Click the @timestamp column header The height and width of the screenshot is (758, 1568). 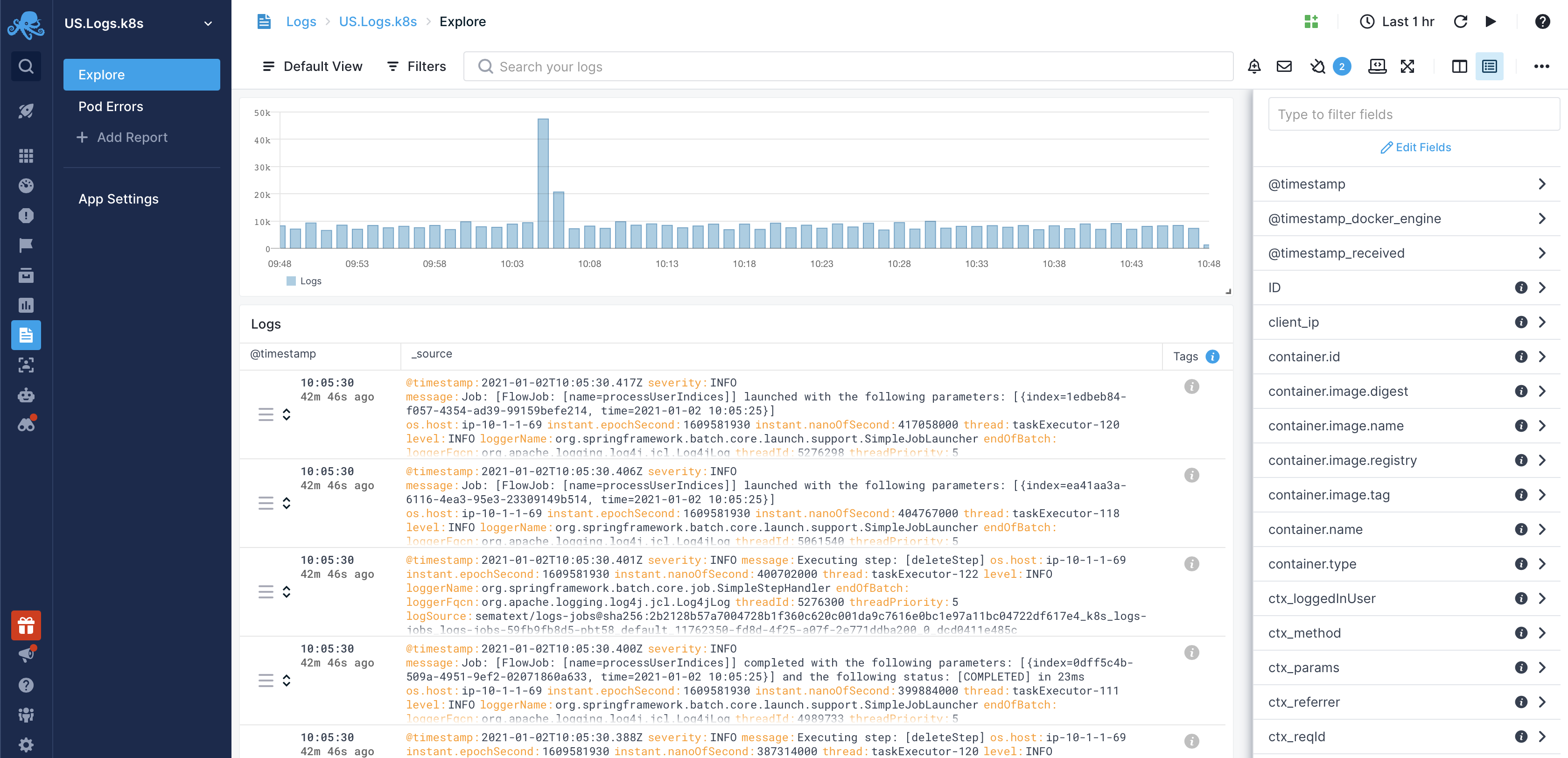coord(283,354)
